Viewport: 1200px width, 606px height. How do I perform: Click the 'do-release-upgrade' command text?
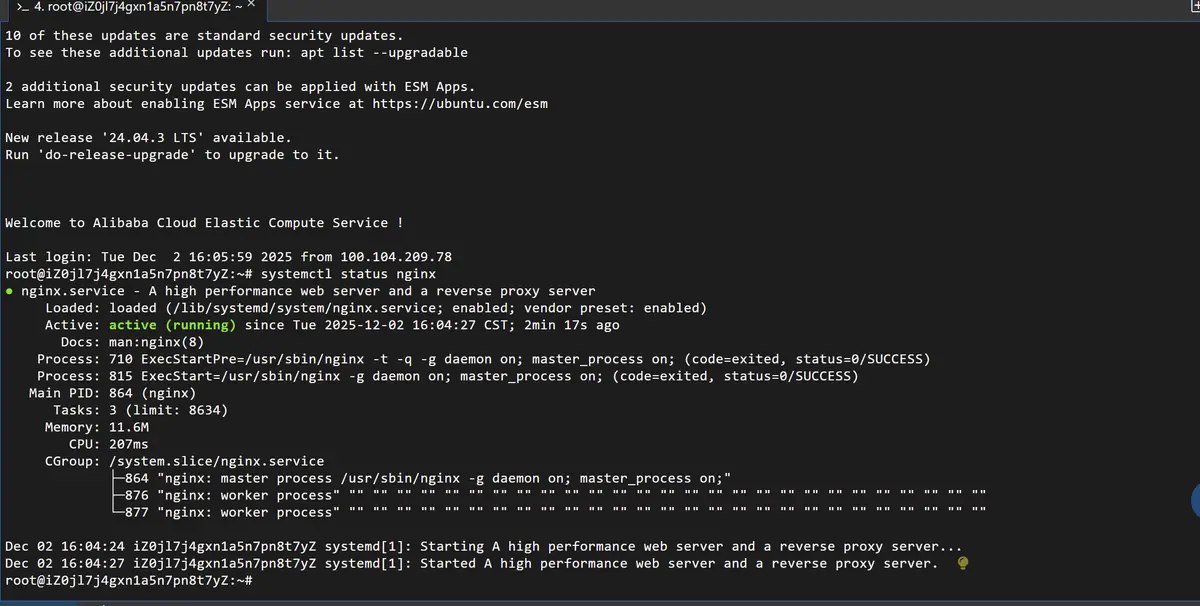click(x=113, y=154)
